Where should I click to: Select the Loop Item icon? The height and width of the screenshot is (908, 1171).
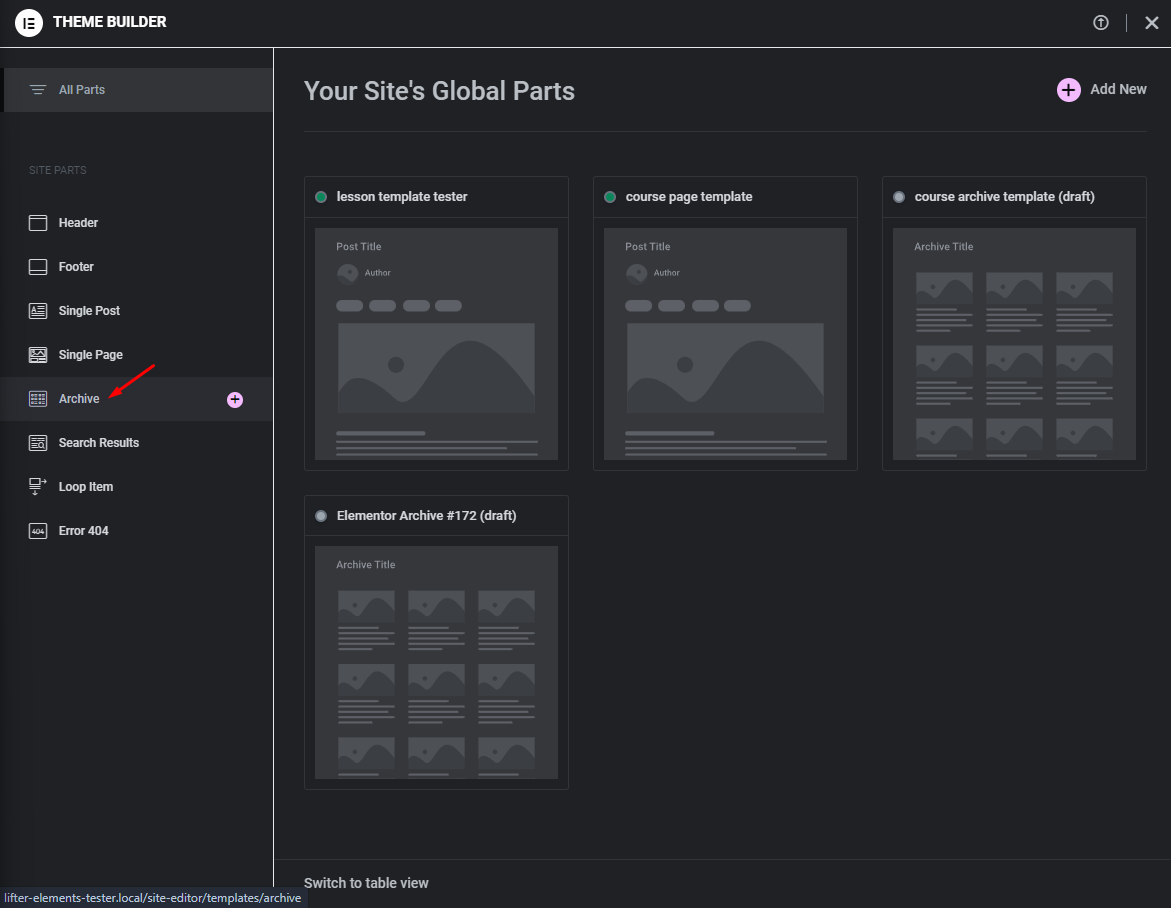(x=38, y=486)
